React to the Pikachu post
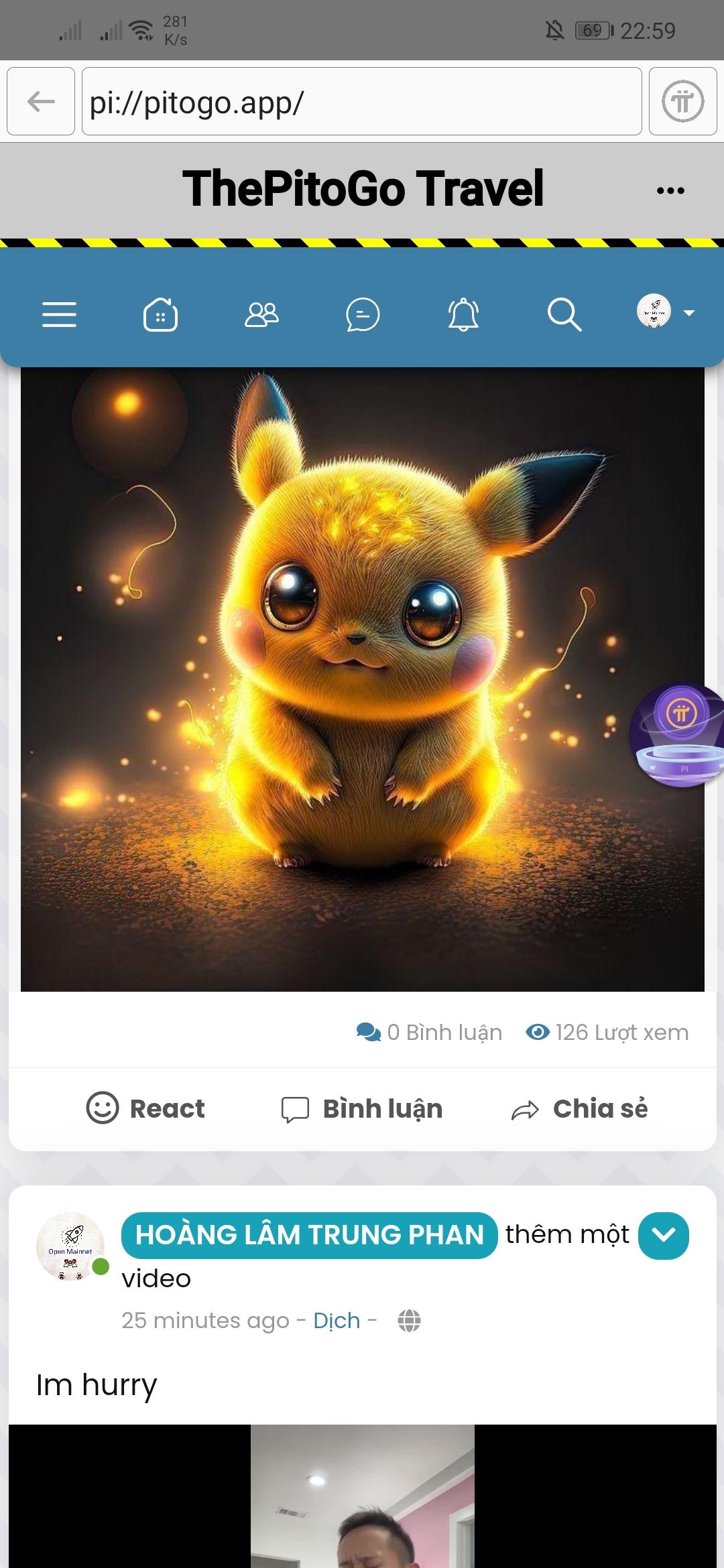This screenshot has height=1568, width=724. click(x=145, y=1108)
